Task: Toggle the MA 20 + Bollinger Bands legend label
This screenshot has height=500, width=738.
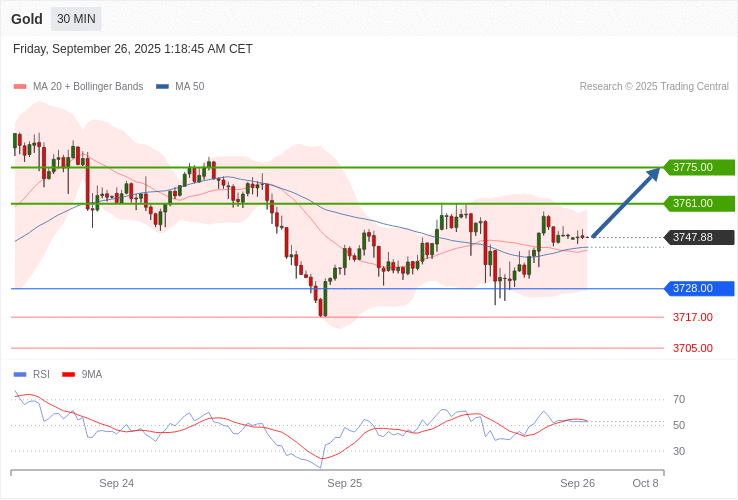Action: click(x=88, y=87)
